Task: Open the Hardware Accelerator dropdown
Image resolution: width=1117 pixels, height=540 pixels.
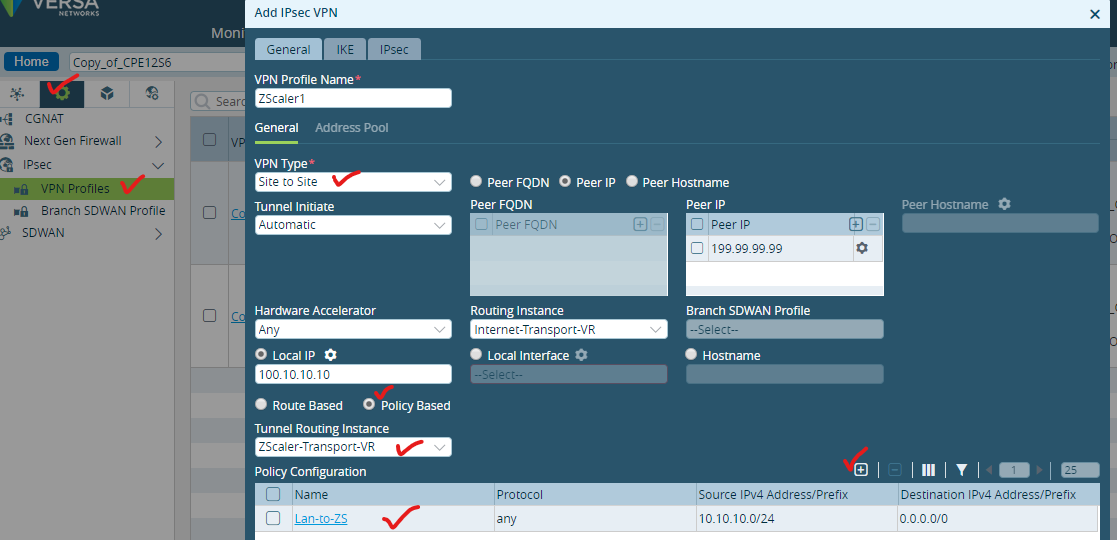Action: (353, 329)
